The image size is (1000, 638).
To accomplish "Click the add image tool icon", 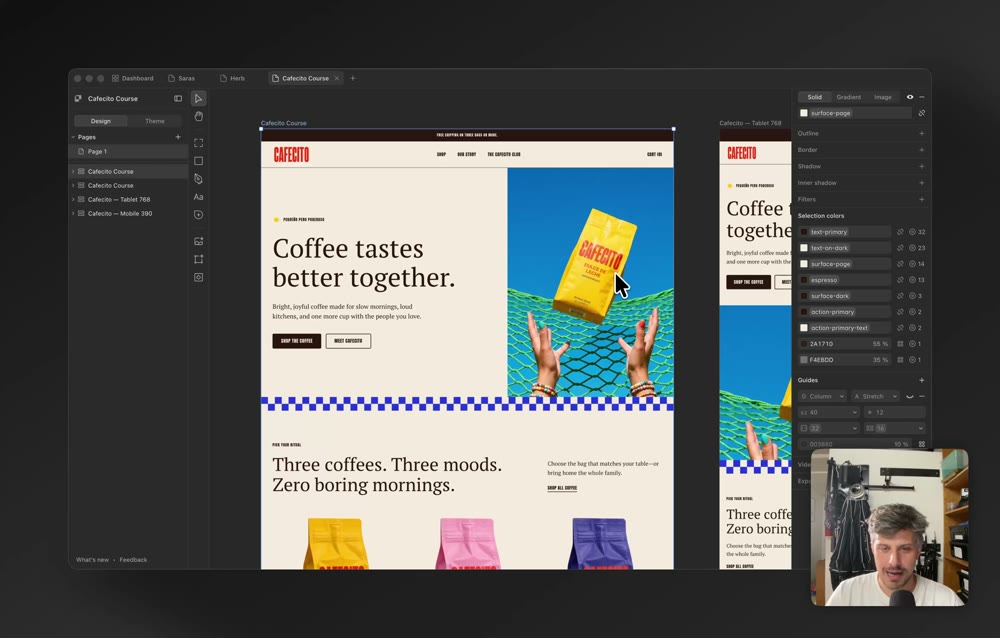I will point(198,241).
